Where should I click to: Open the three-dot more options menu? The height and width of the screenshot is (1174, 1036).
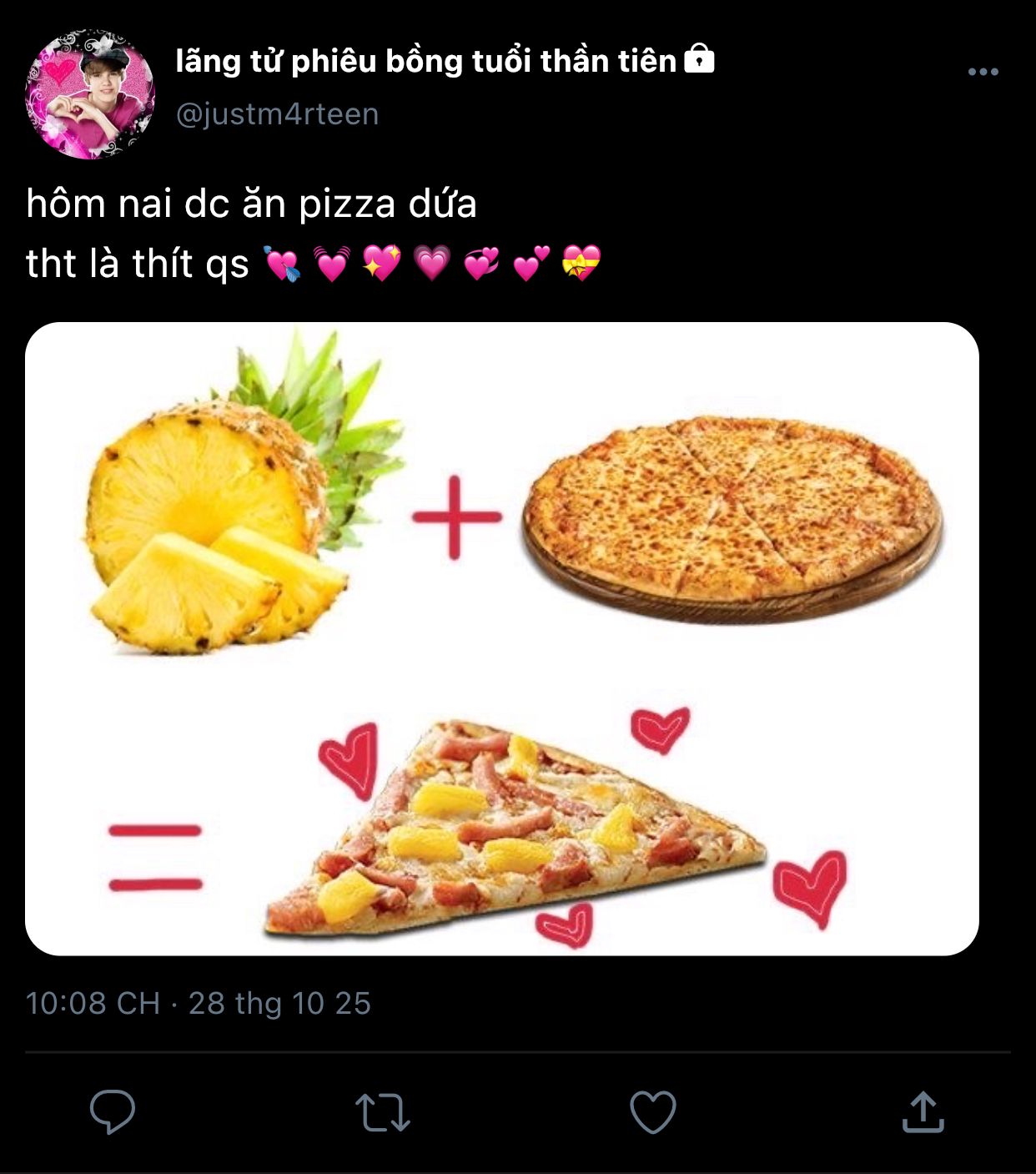tap(983, 72)
